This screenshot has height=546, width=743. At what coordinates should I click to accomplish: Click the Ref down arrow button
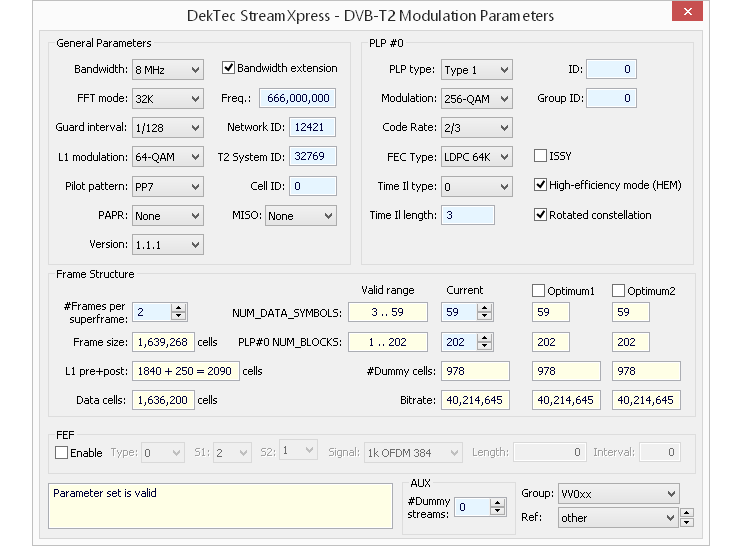pyautogui.click(x=687, y=522)
